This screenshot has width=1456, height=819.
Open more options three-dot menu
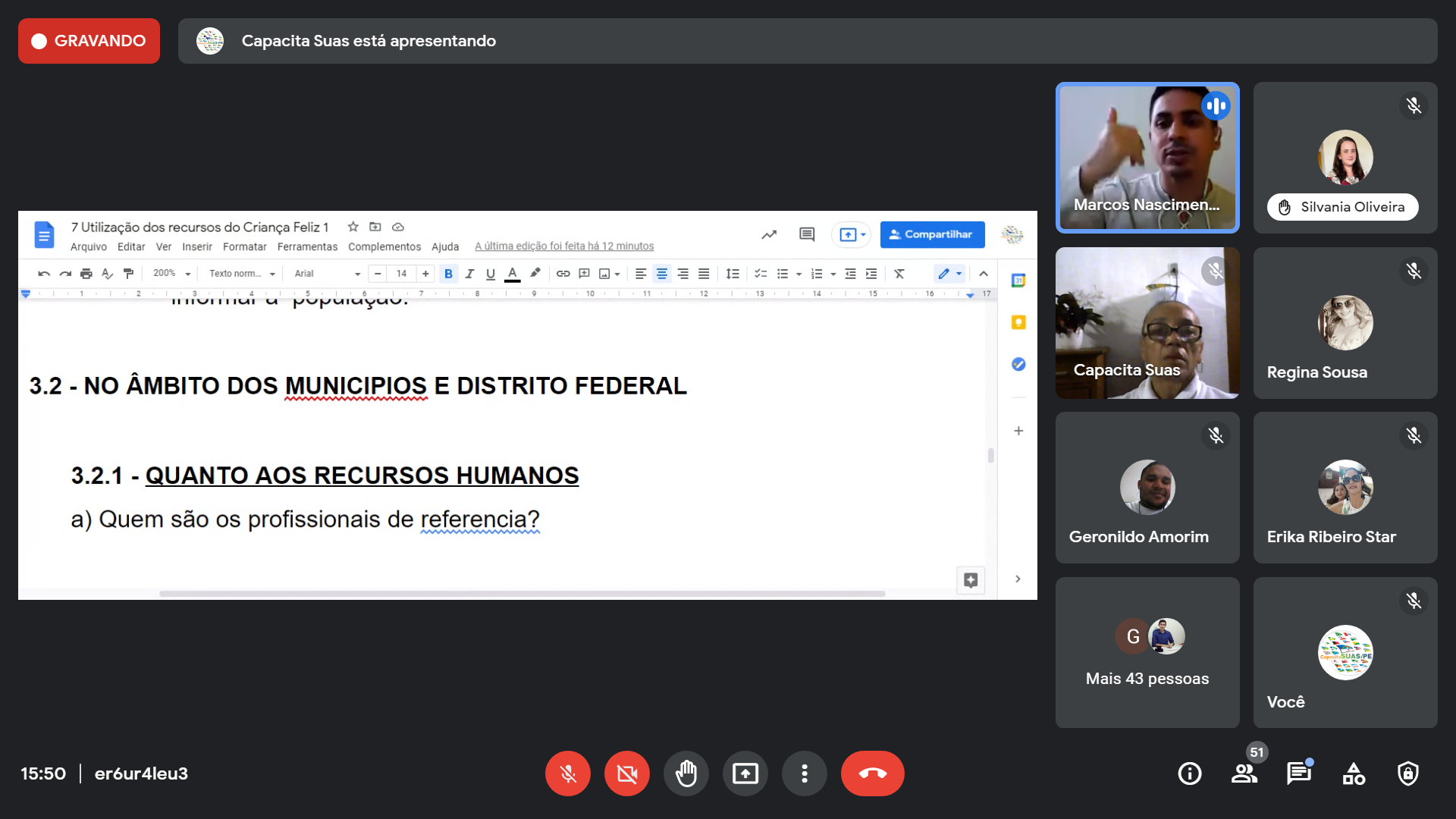pos(805,773)
